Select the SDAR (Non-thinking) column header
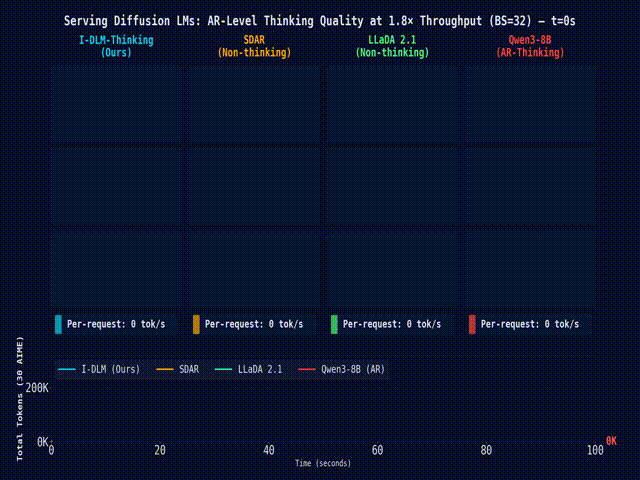The height and width of the screenshot is (480, 640). (254, 46)
